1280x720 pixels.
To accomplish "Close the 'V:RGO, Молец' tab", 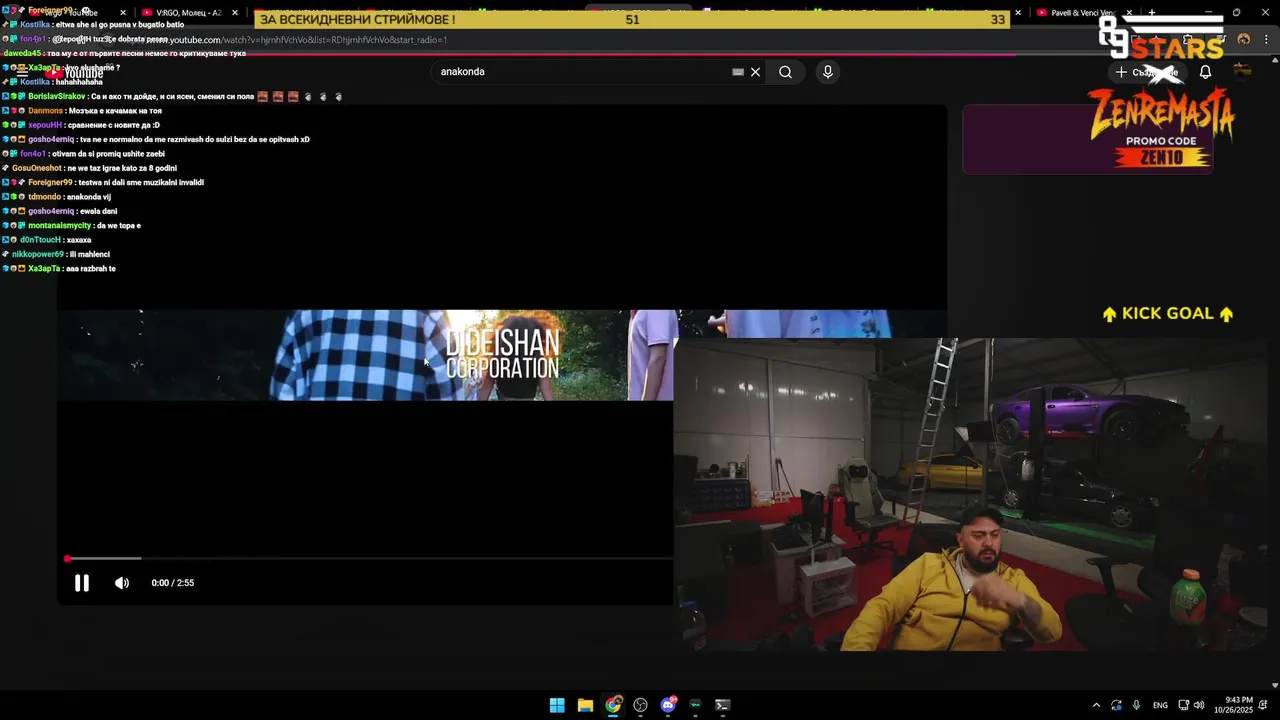I will point(235,13).
